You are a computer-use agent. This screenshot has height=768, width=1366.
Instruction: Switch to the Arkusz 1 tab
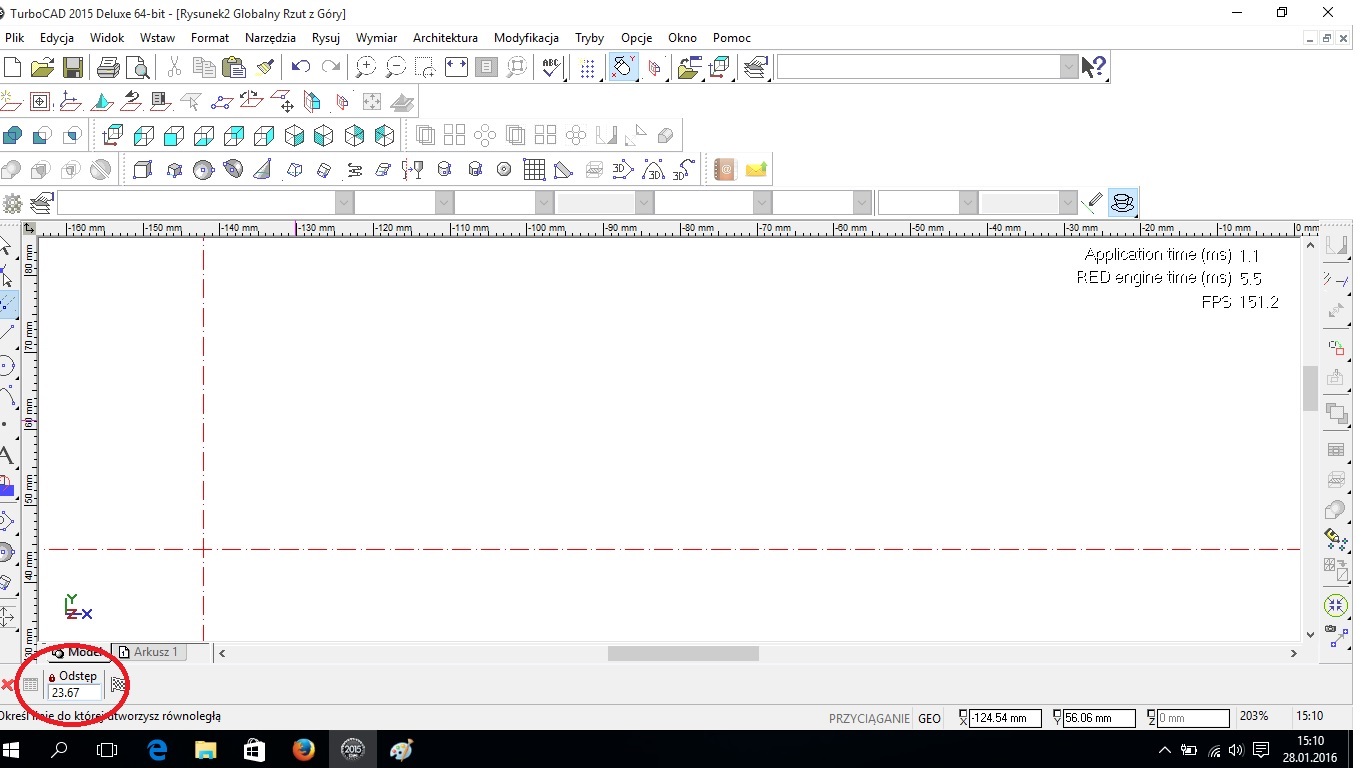pyautogui.click(x=148, y=652)
